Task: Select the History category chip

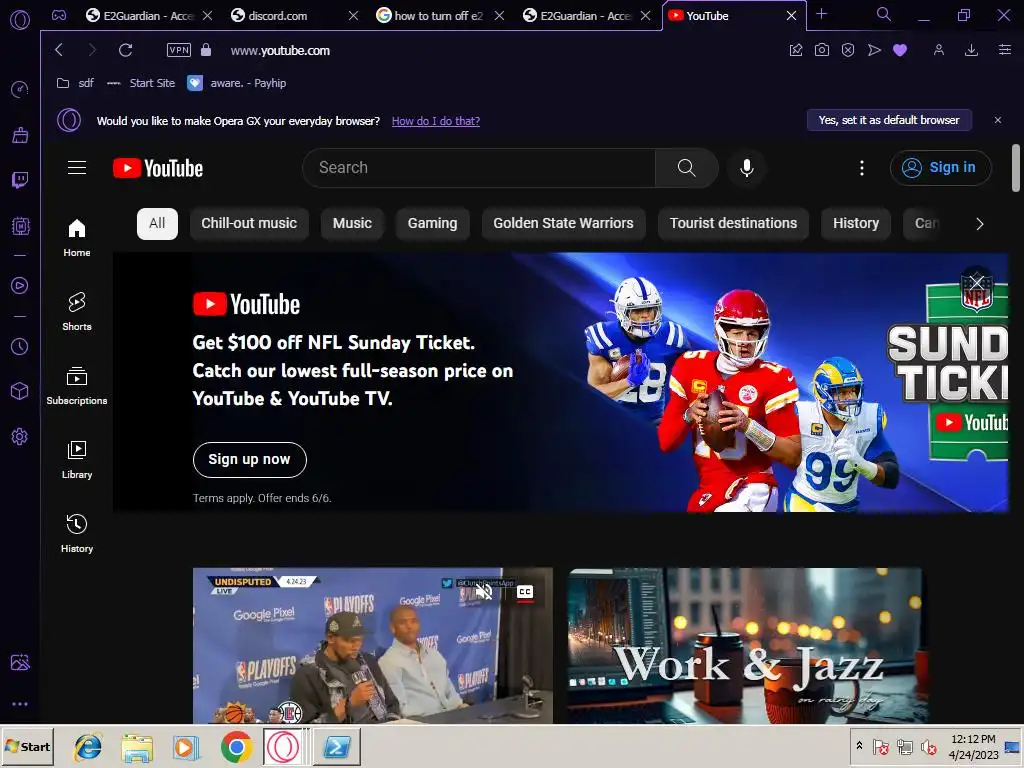Action: coord(856,223)
